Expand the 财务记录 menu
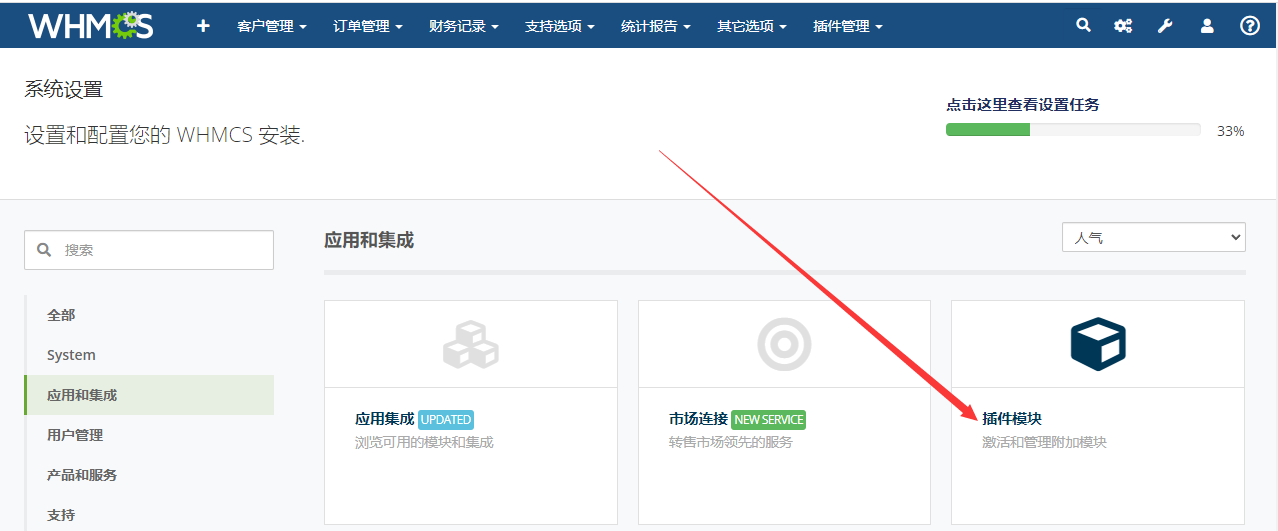Screen dimensions: 1278x531 pyautogui.click(x=464, y=26)
